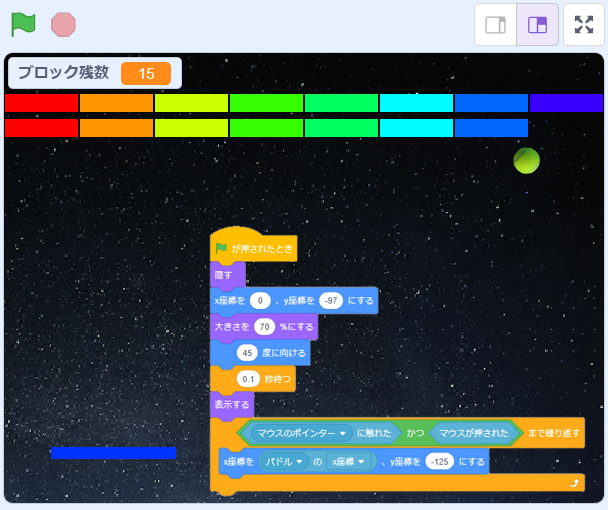Enter full screen stage mode
608x510 pixels.
(584, 25)
